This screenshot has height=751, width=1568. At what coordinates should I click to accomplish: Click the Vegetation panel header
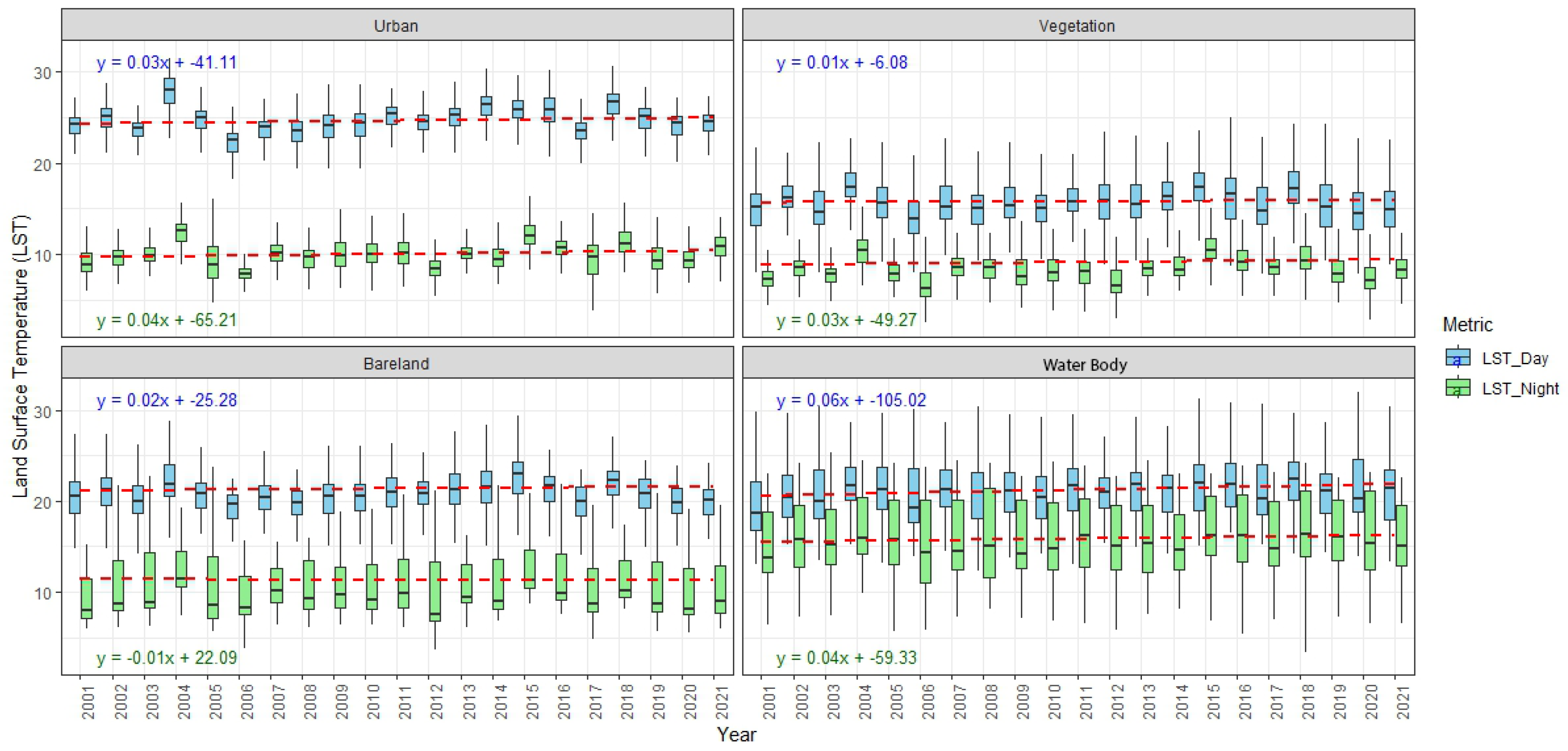point(1077,25)
